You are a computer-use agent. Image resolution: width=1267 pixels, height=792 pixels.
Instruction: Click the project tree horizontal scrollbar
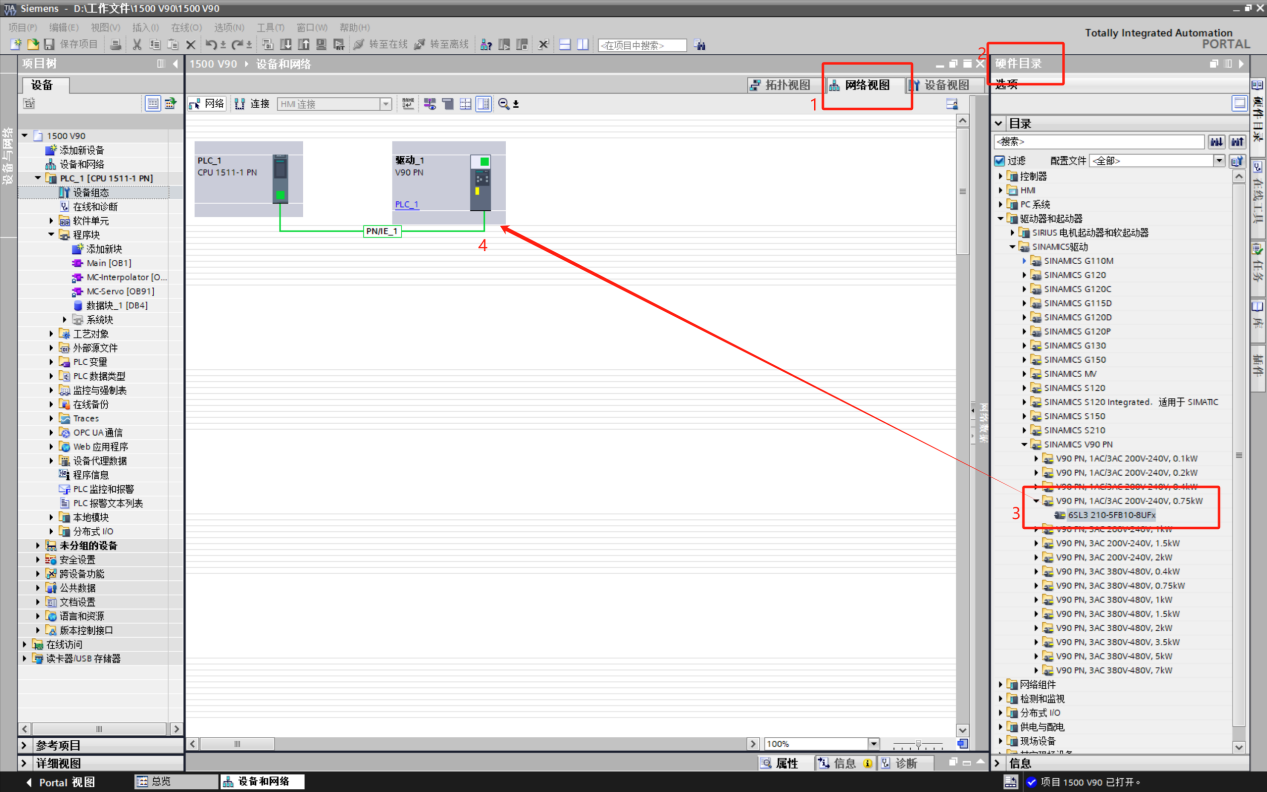99,730
